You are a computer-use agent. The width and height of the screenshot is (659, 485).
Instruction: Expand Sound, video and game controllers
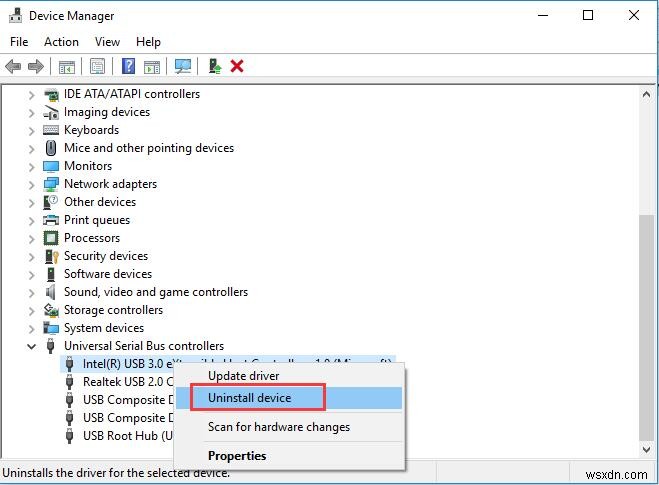click(x=32, y=293)
